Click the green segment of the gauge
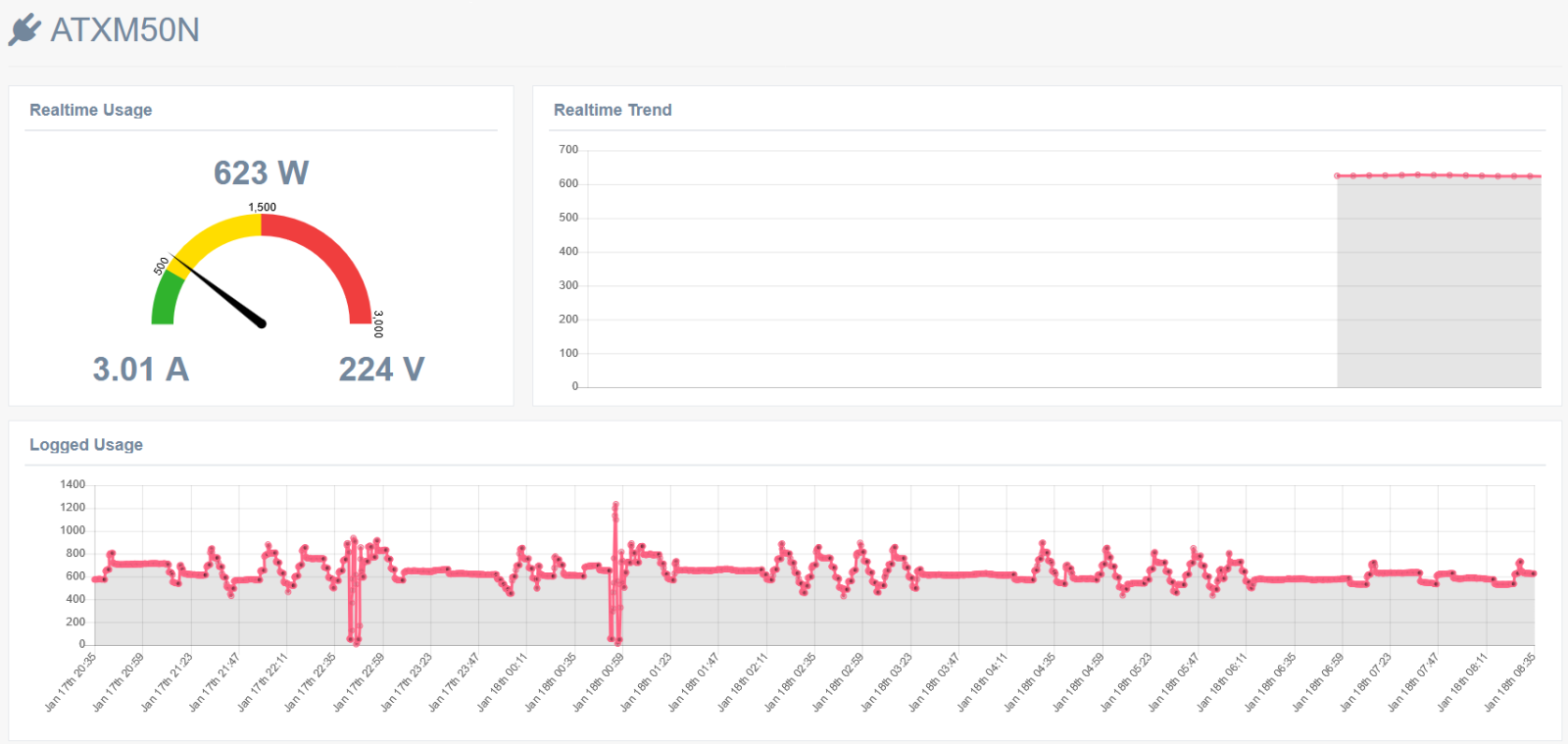This screenshot has height=744, width=1568. 166,297
